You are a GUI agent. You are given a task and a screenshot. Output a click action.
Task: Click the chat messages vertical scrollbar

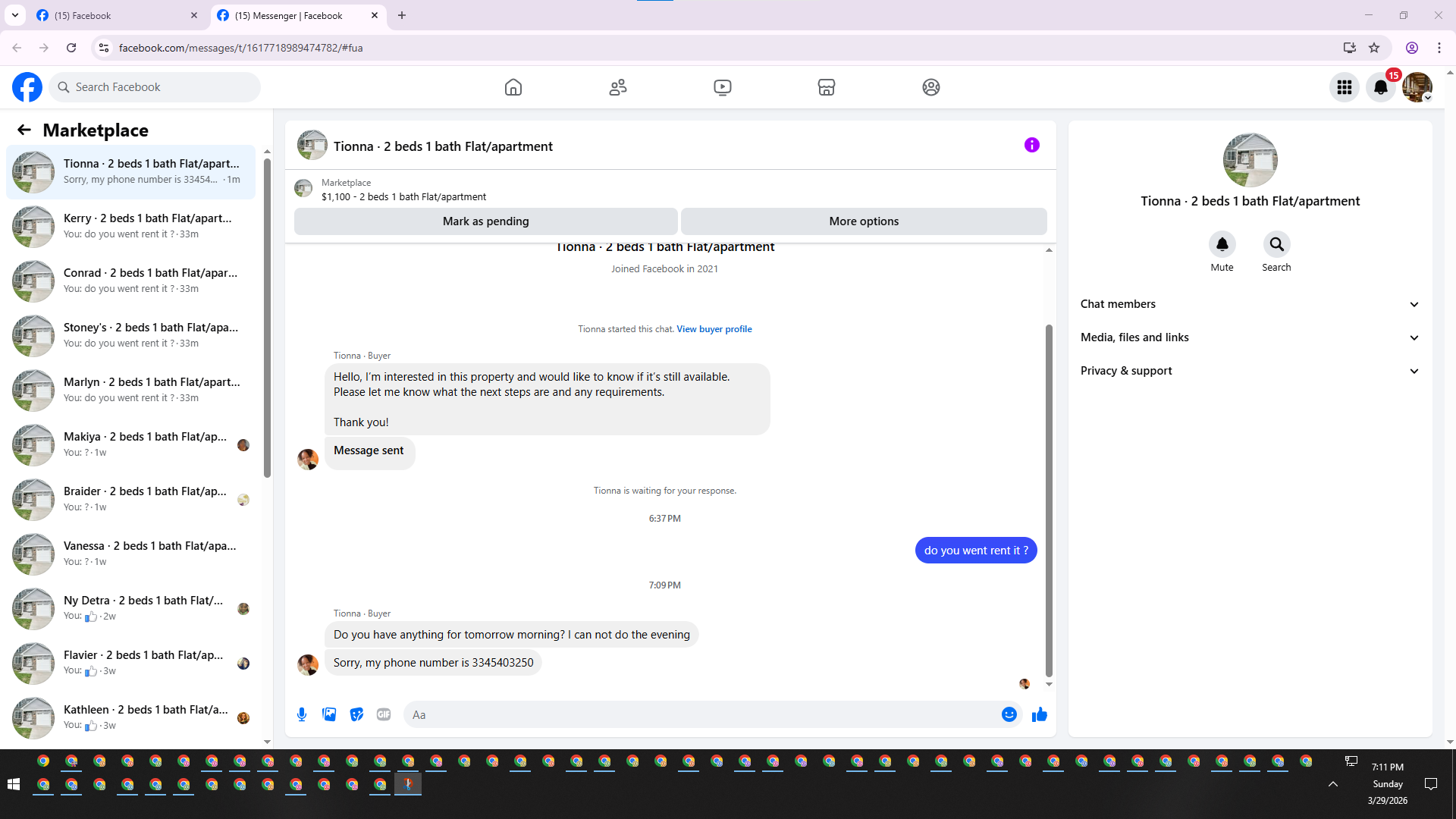tap(1049, 500)
